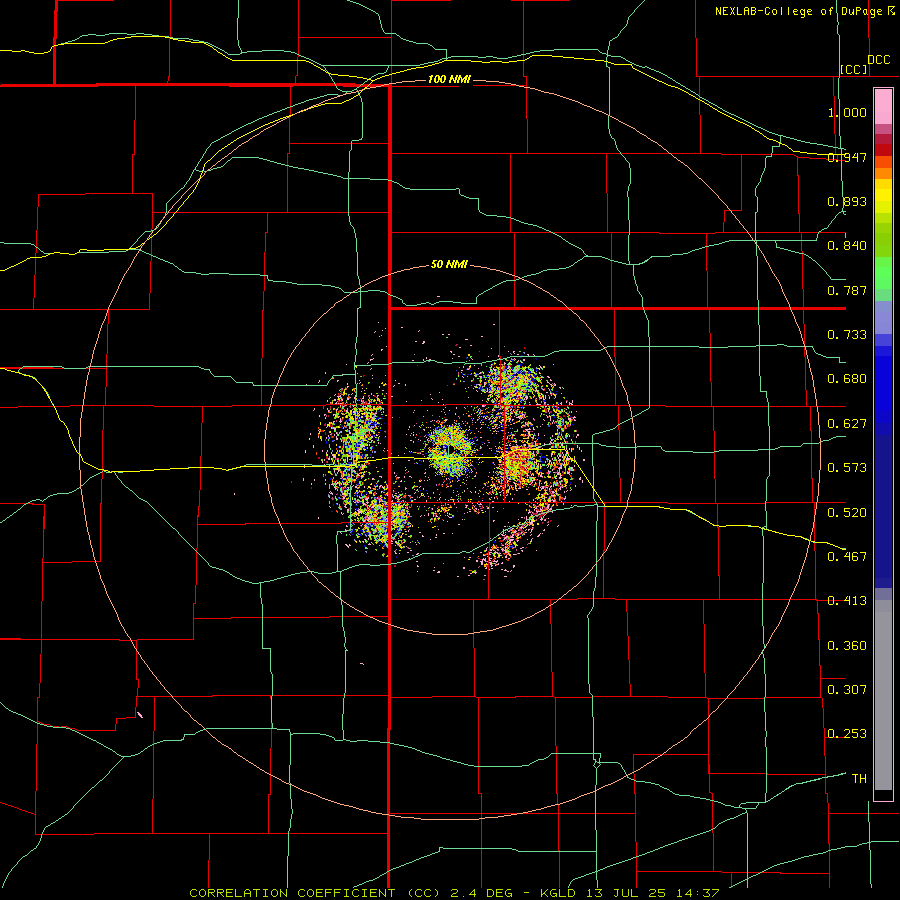
Task: Click the NEXLAB-College of DuPage label
Action: 800,11
